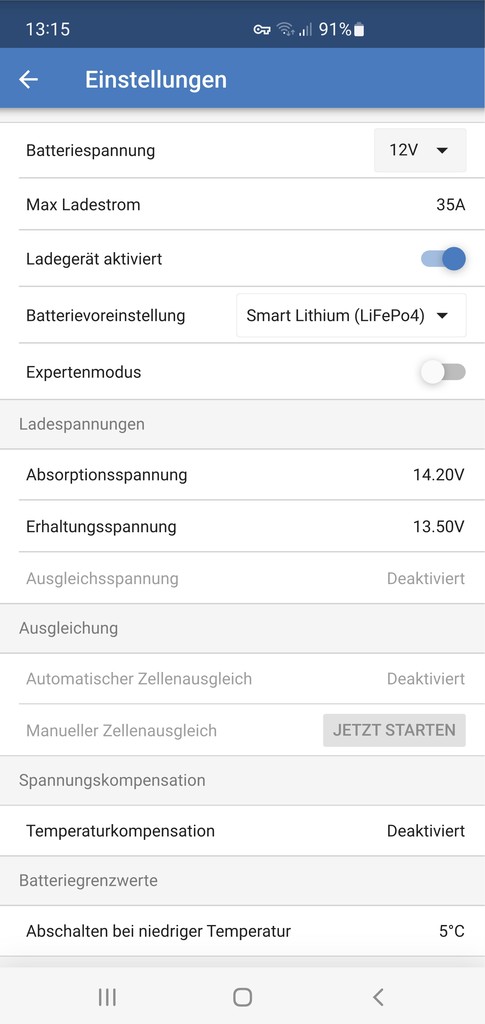Image resolution: width=485 pixels, height=1024 pixels.
Task: Tap the Automatischer Zellenausgleich row
Action: [x=242, y=679]
